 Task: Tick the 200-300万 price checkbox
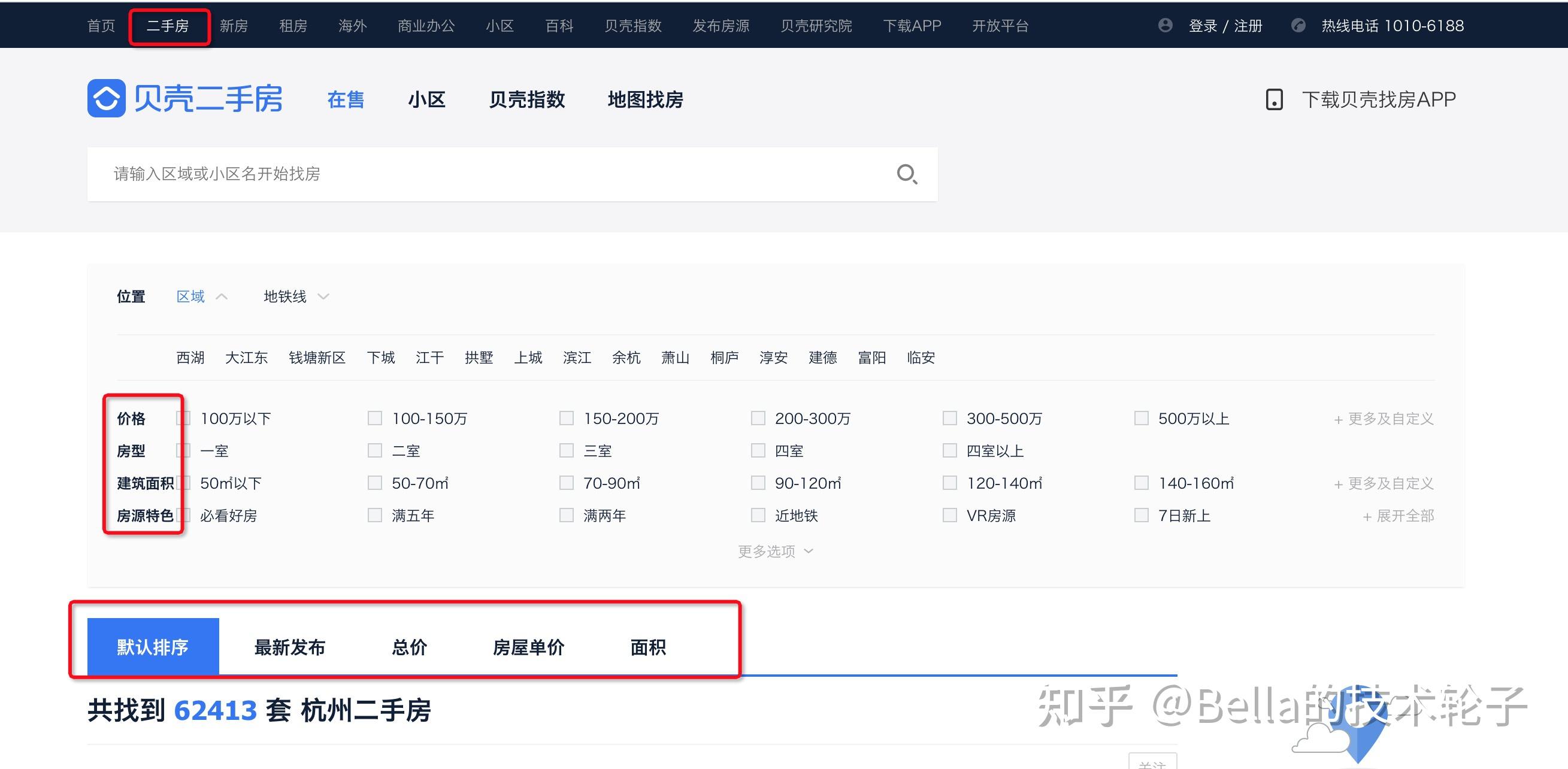[758, 418]
